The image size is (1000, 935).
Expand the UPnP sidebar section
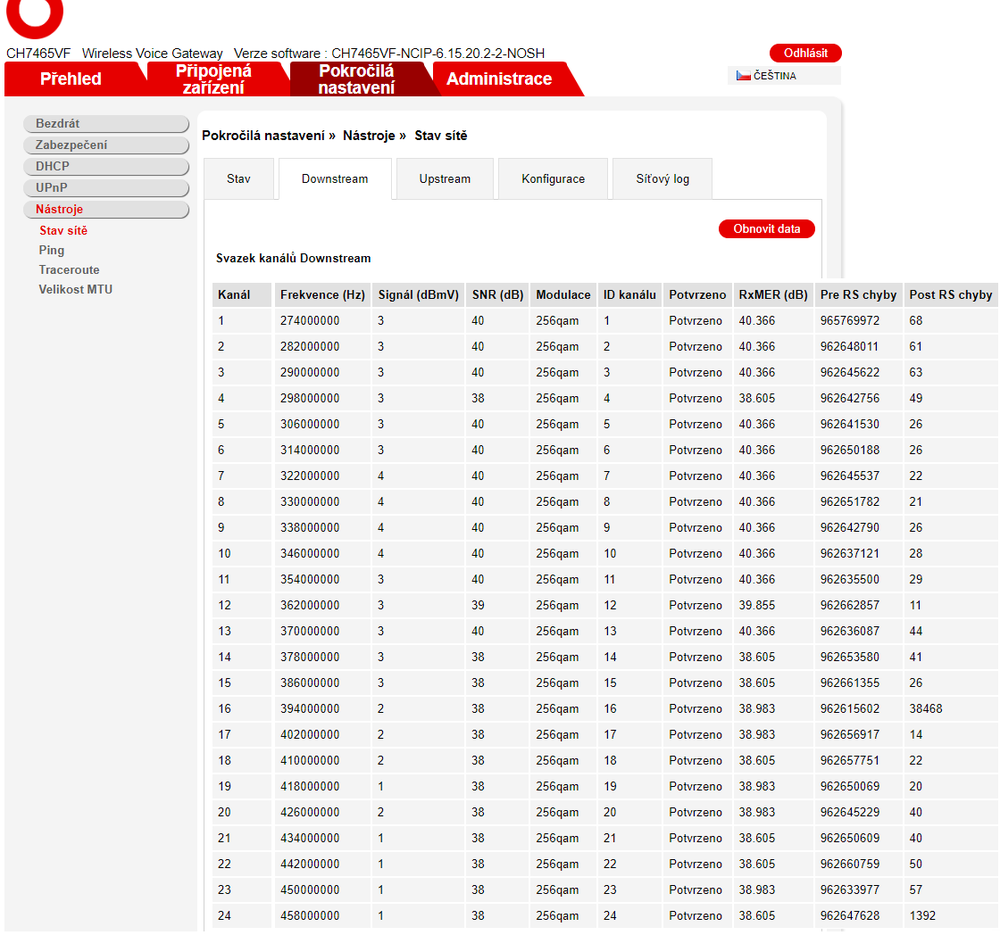105,188
